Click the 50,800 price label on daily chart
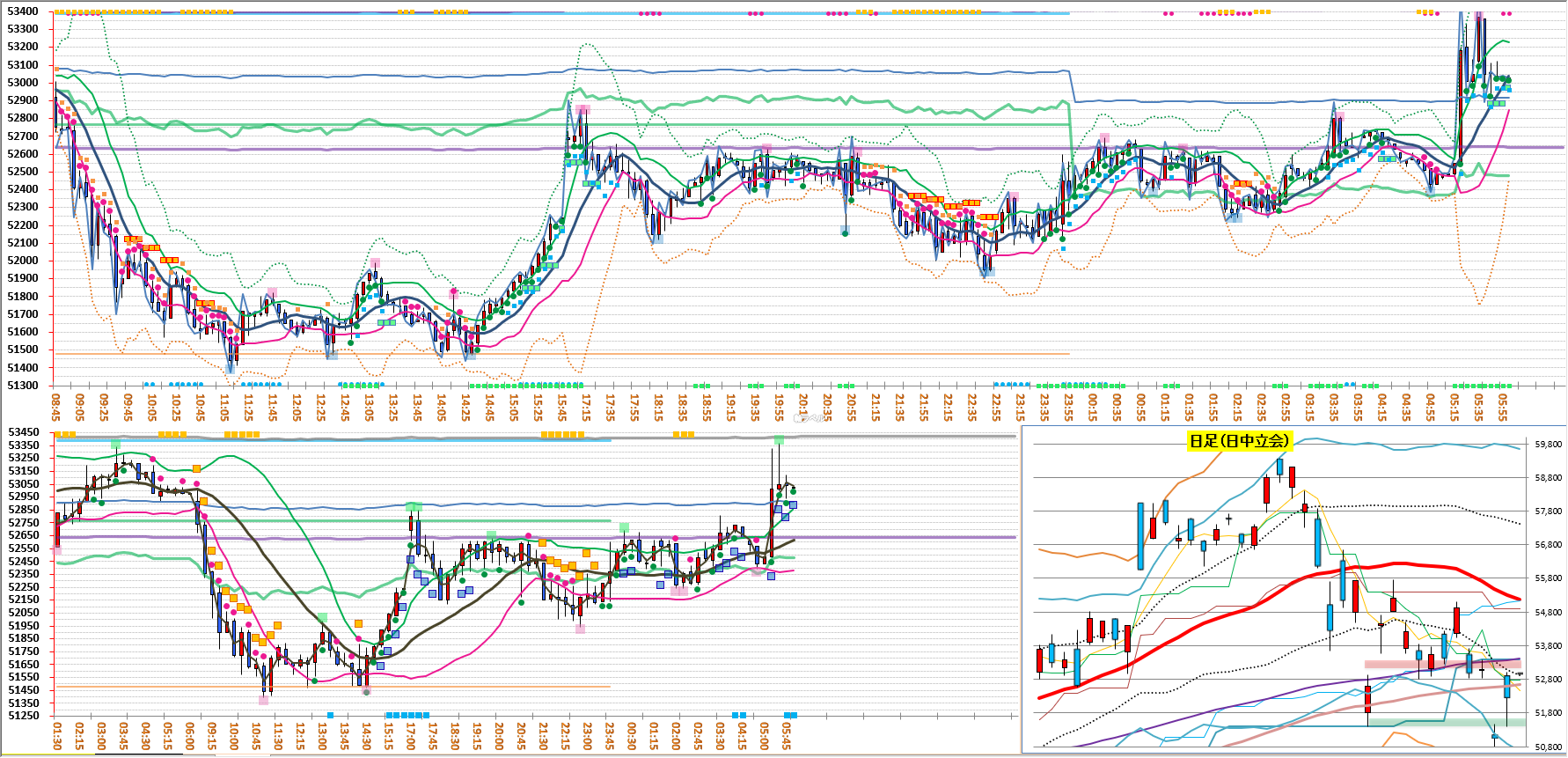This screenshot has height=758, width=1568. 1548,747
